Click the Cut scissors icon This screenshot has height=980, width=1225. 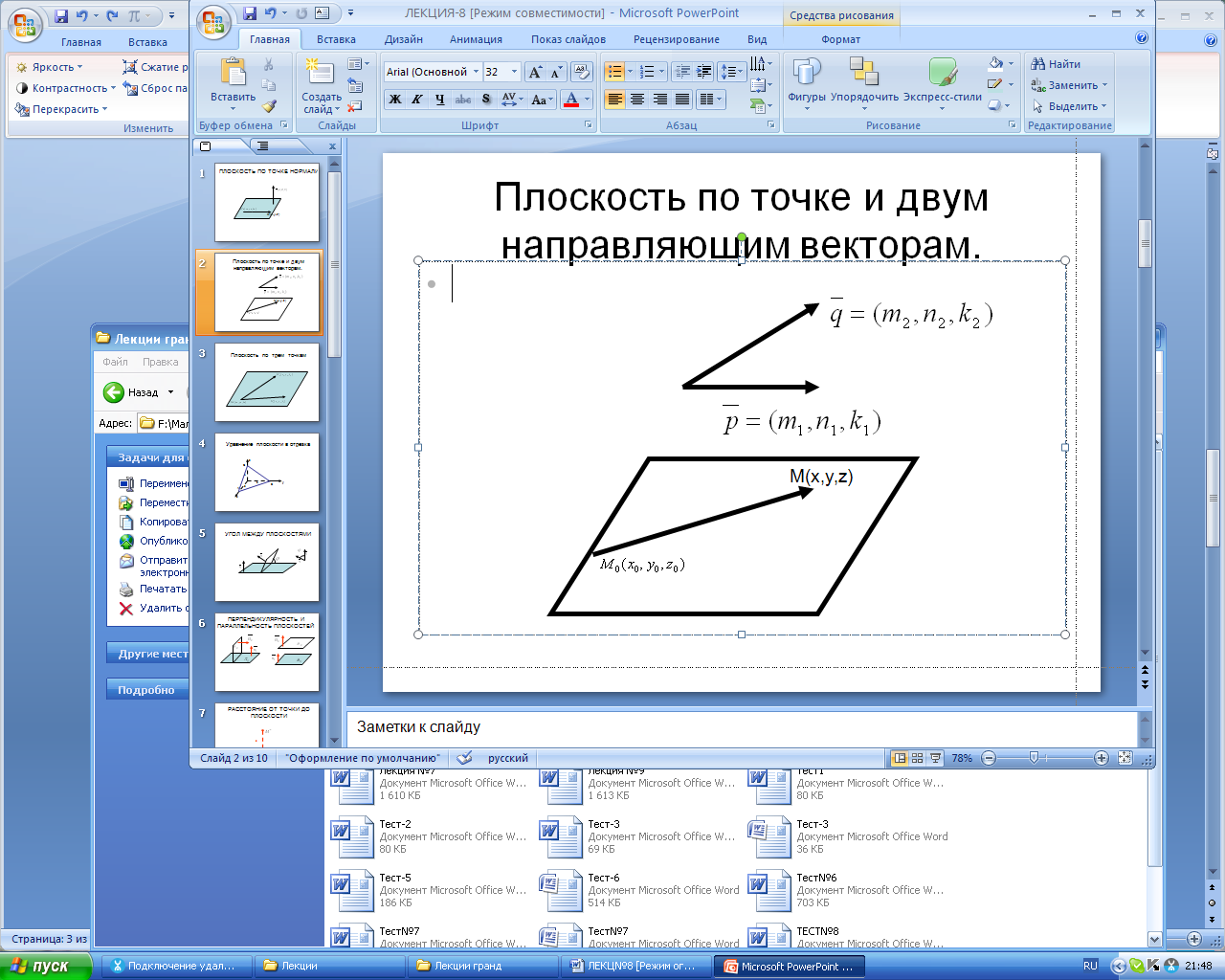(269, 64)
